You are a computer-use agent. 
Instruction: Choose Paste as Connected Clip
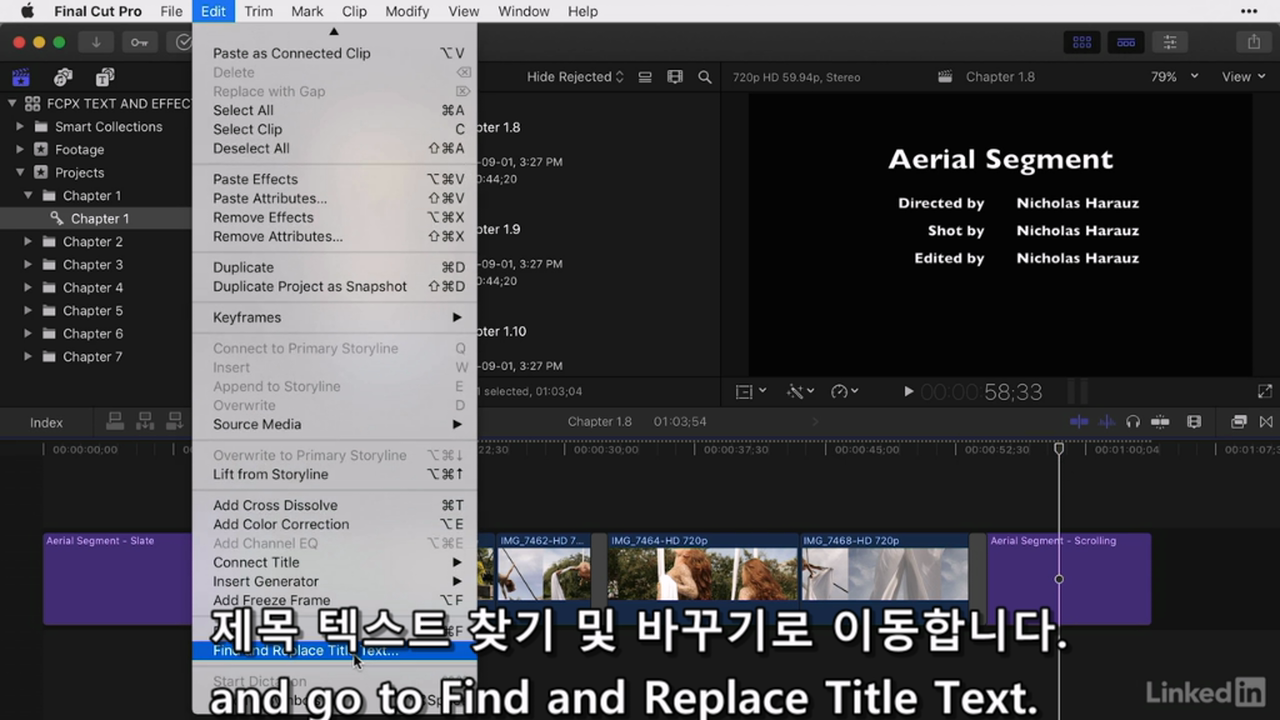[334, 53]
